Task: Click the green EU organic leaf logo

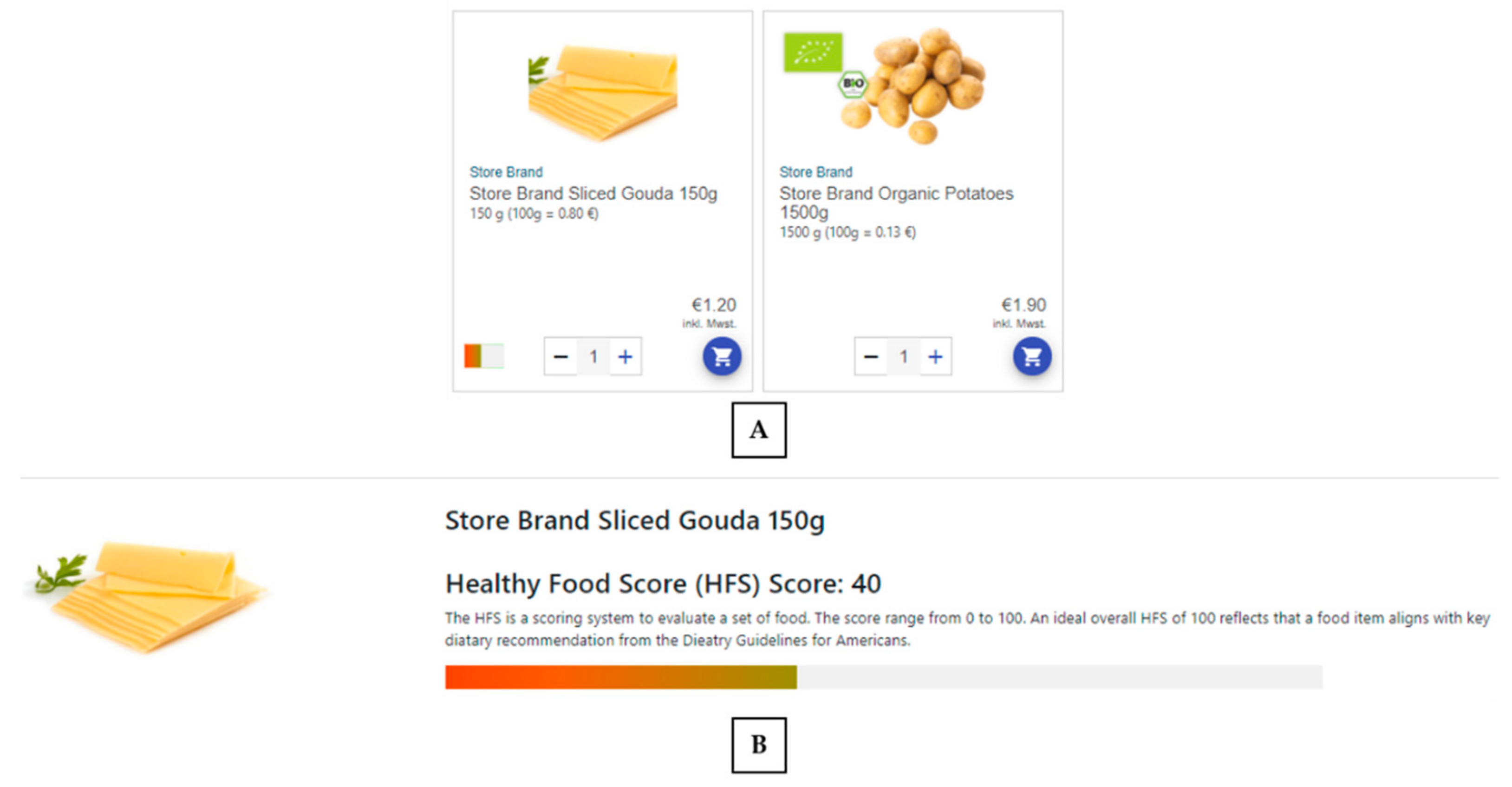Action: tap(813, 52)
